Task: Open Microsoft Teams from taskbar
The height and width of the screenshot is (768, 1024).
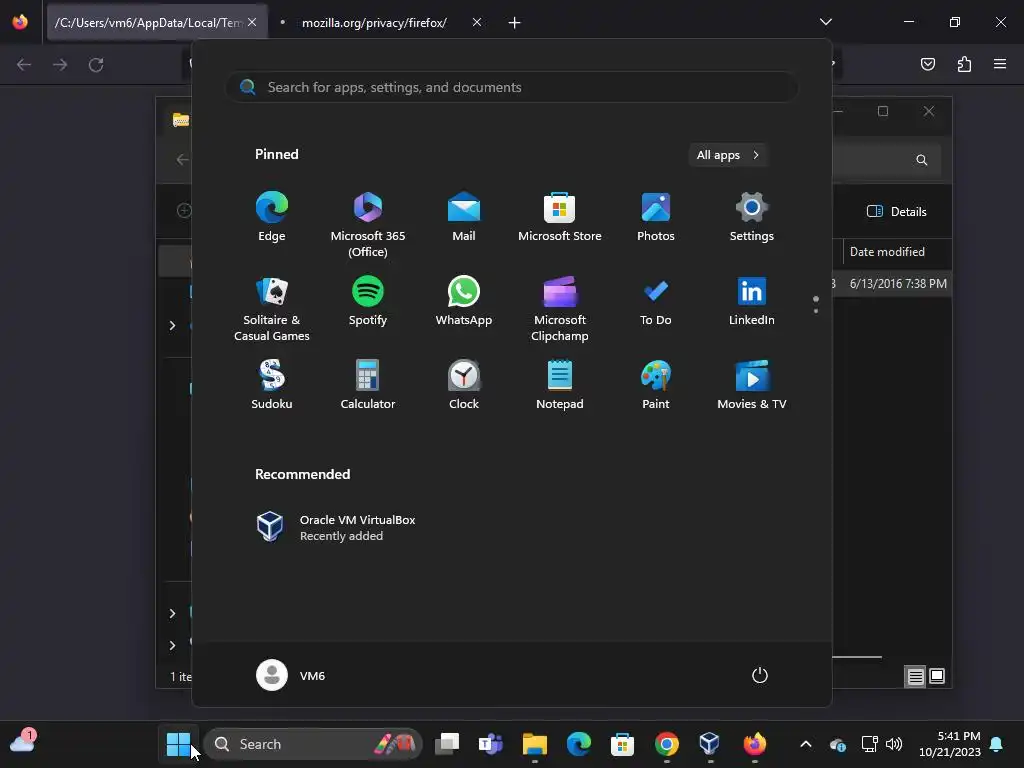Action: coord(490,744)
